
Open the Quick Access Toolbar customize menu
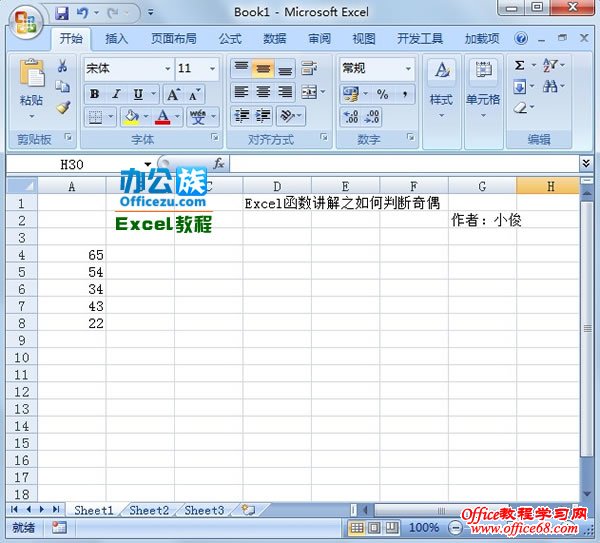[x=151, y=13]
